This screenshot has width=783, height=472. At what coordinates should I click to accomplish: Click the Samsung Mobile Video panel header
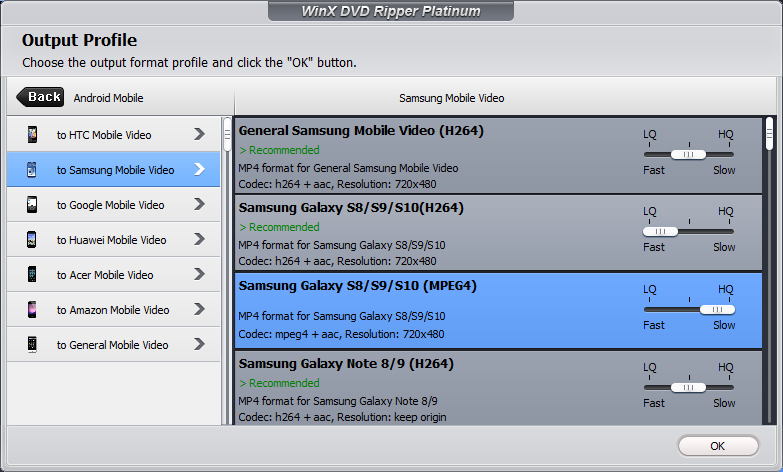point(451,98)
